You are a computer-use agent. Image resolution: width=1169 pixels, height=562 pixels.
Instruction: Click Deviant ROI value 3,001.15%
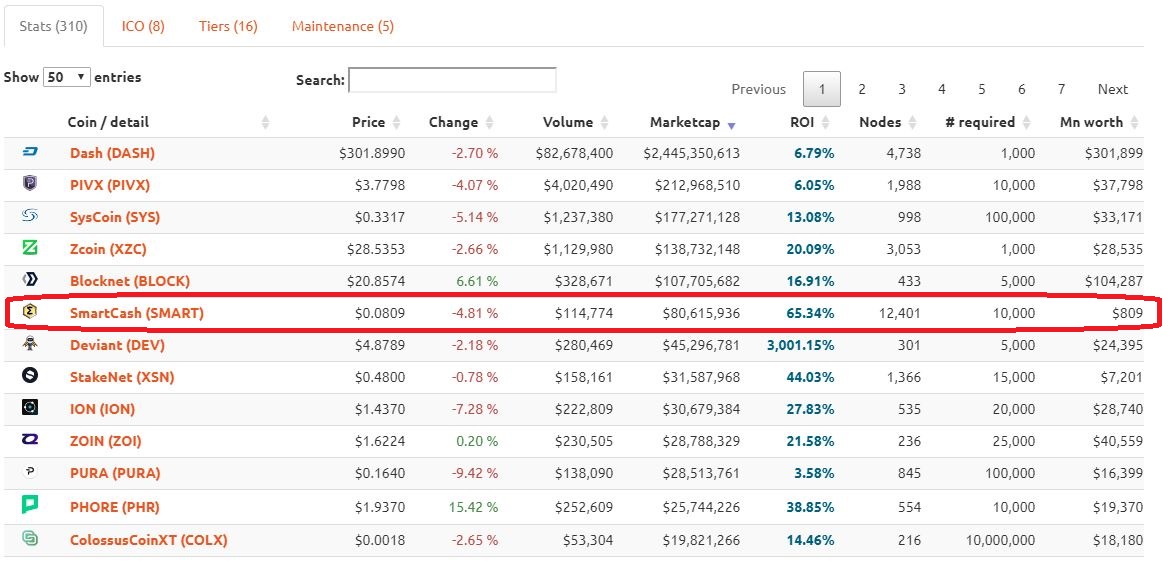(x=800, y=345)
